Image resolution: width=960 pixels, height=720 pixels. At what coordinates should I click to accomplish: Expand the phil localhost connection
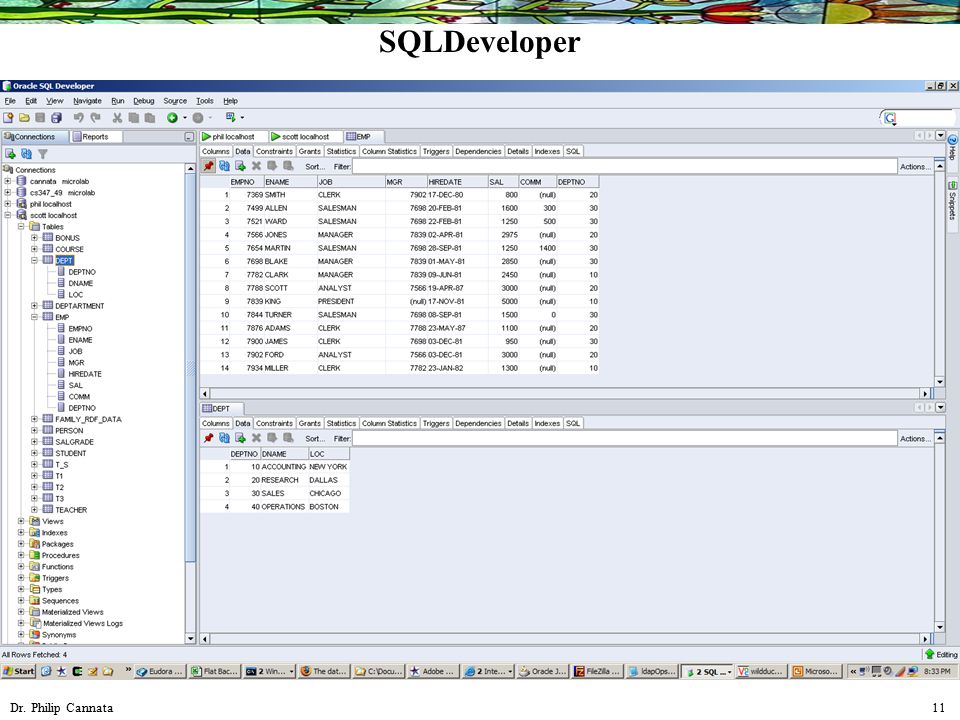[x=7, y=204]
